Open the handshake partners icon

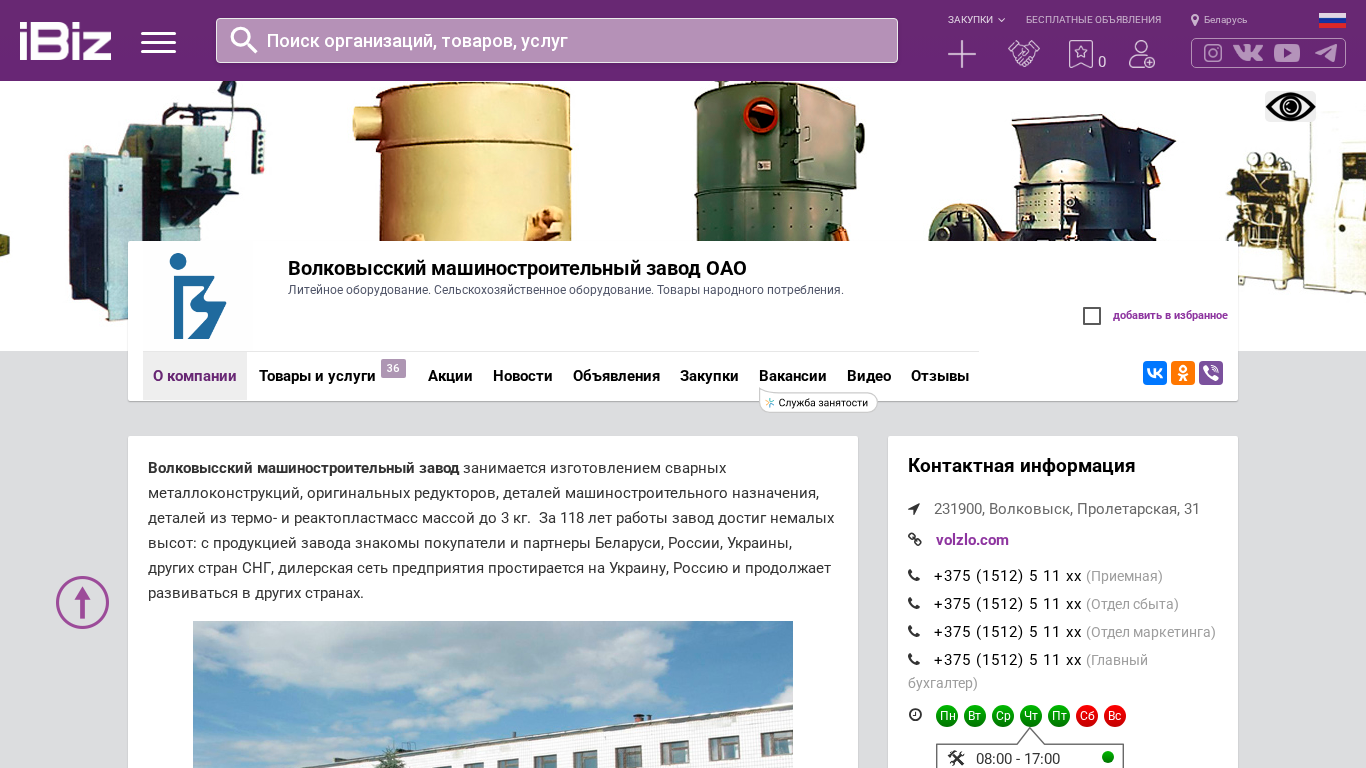coord(1024,54)
